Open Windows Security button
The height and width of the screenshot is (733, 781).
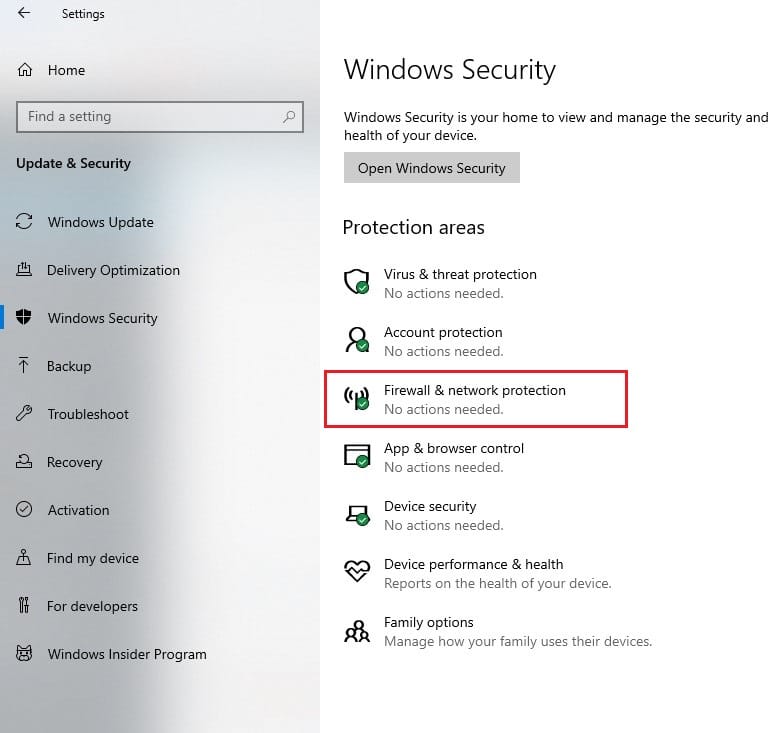click(x=431, y=168)
